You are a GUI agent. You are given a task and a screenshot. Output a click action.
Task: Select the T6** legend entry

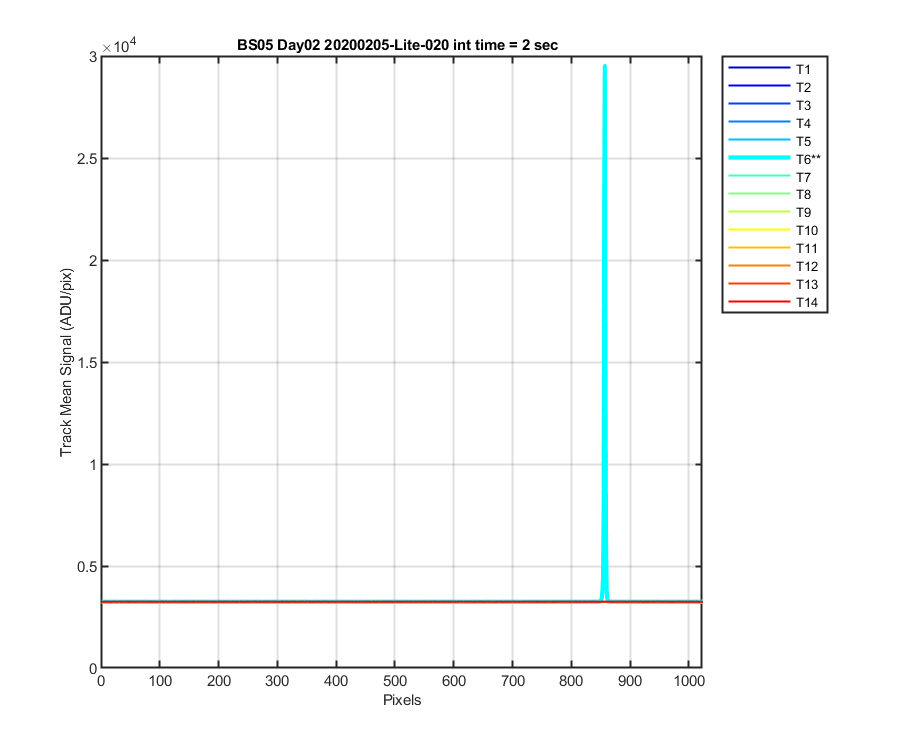click(774, 159)
